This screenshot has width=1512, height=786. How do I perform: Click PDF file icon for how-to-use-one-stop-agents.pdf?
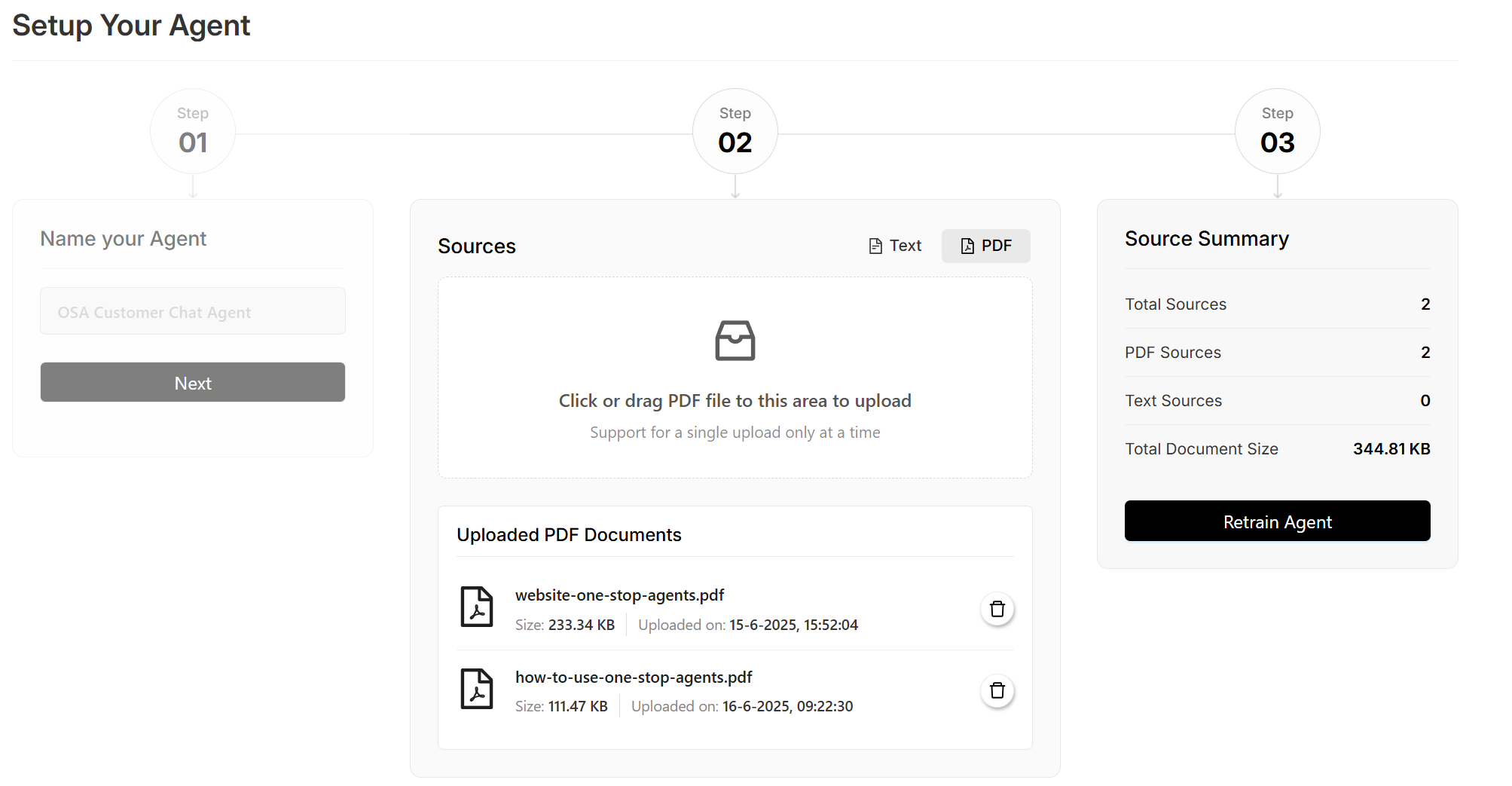point(477,689)
